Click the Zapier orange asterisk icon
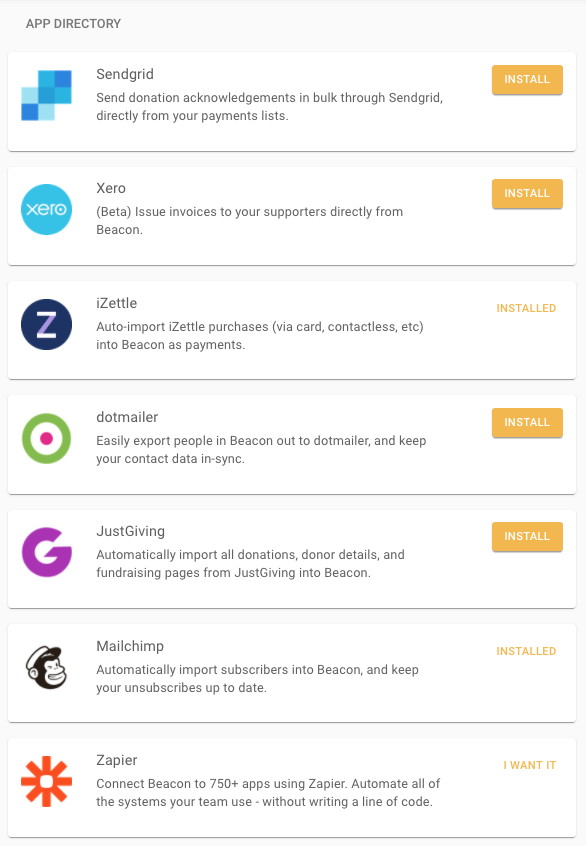 point(47,780)
